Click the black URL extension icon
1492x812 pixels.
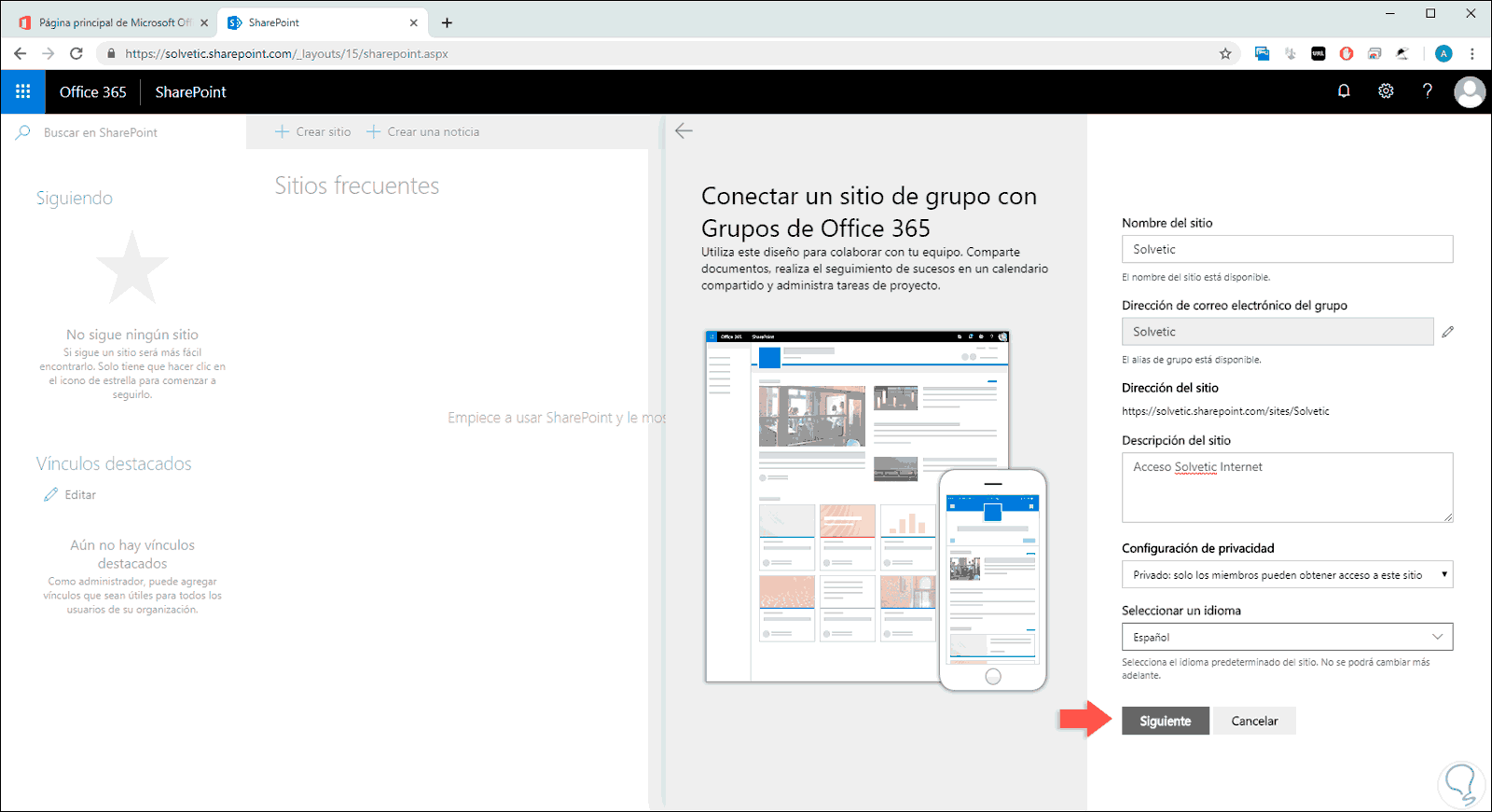(1318, 54)
